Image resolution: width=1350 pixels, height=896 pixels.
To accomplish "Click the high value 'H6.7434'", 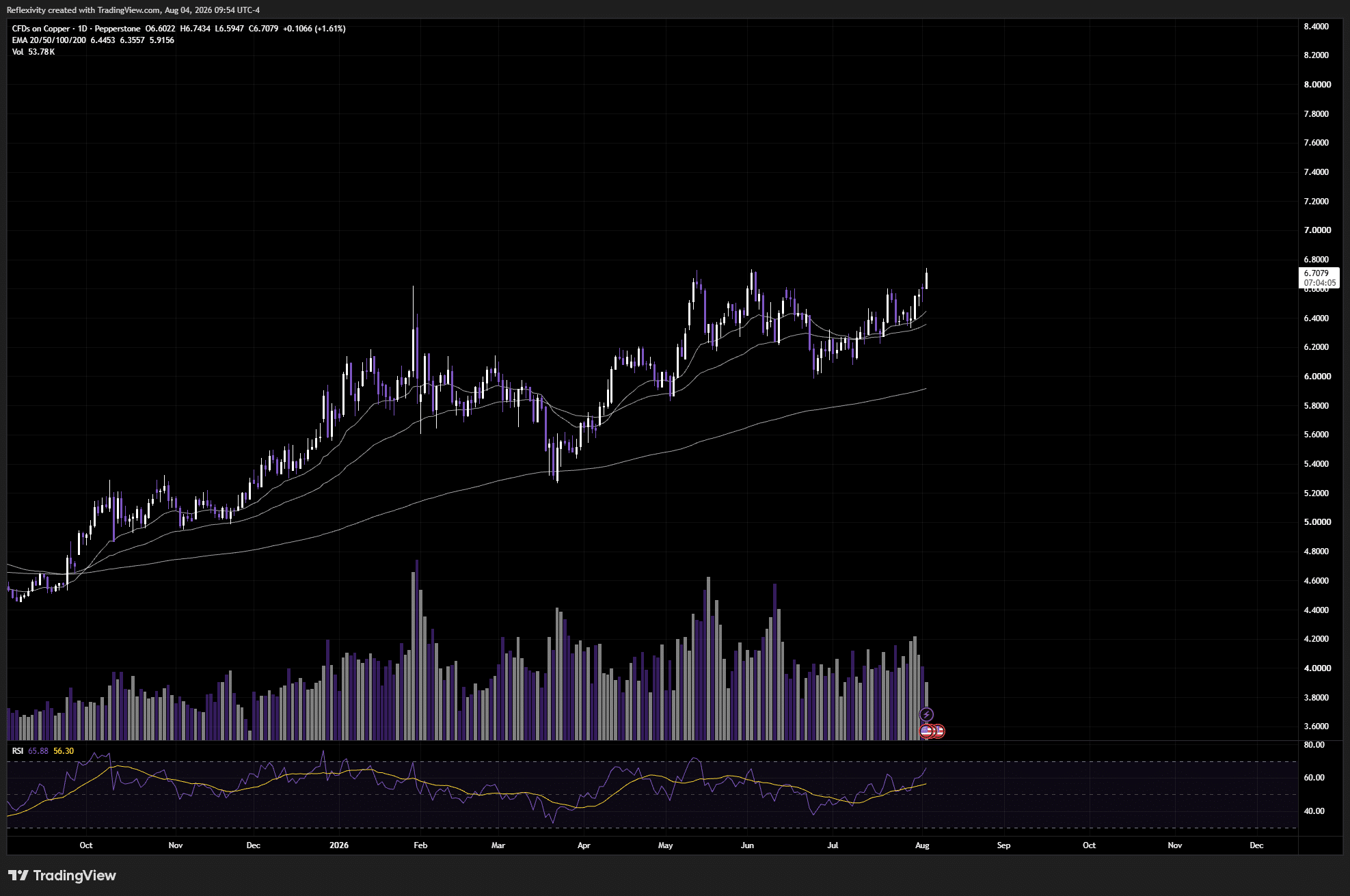I will click(195, 29).
